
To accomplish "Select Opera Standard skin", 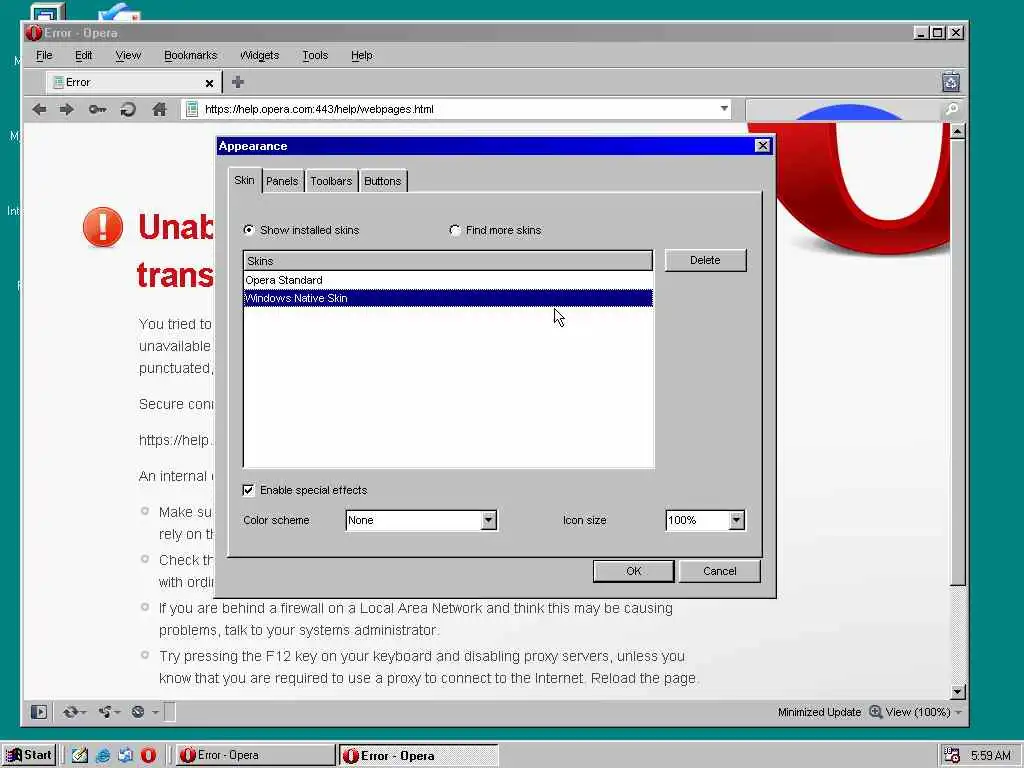I will click(448, 280).
